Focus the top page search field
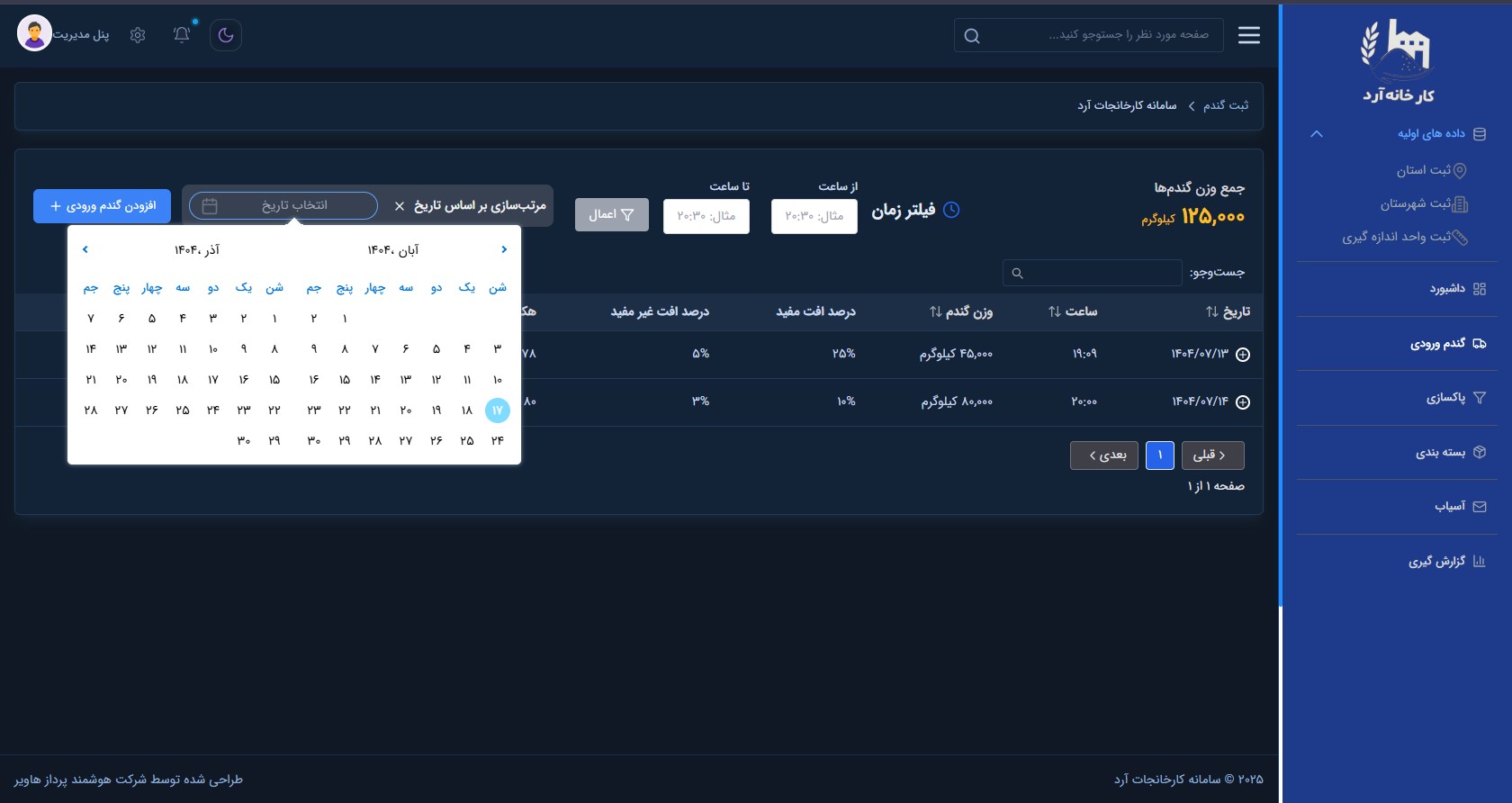 tap(1088, 35)
